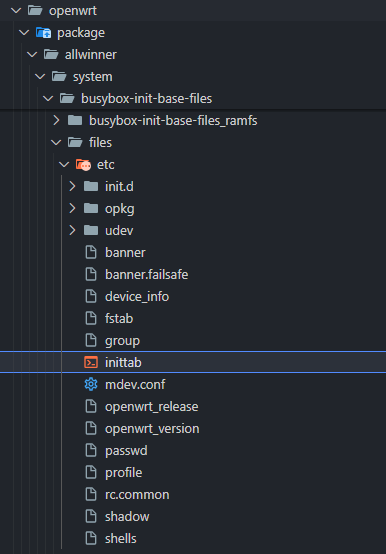Click the busybox-init-base-files open folder icon
This screenshot has width=386, height=554.
[67, 99]
